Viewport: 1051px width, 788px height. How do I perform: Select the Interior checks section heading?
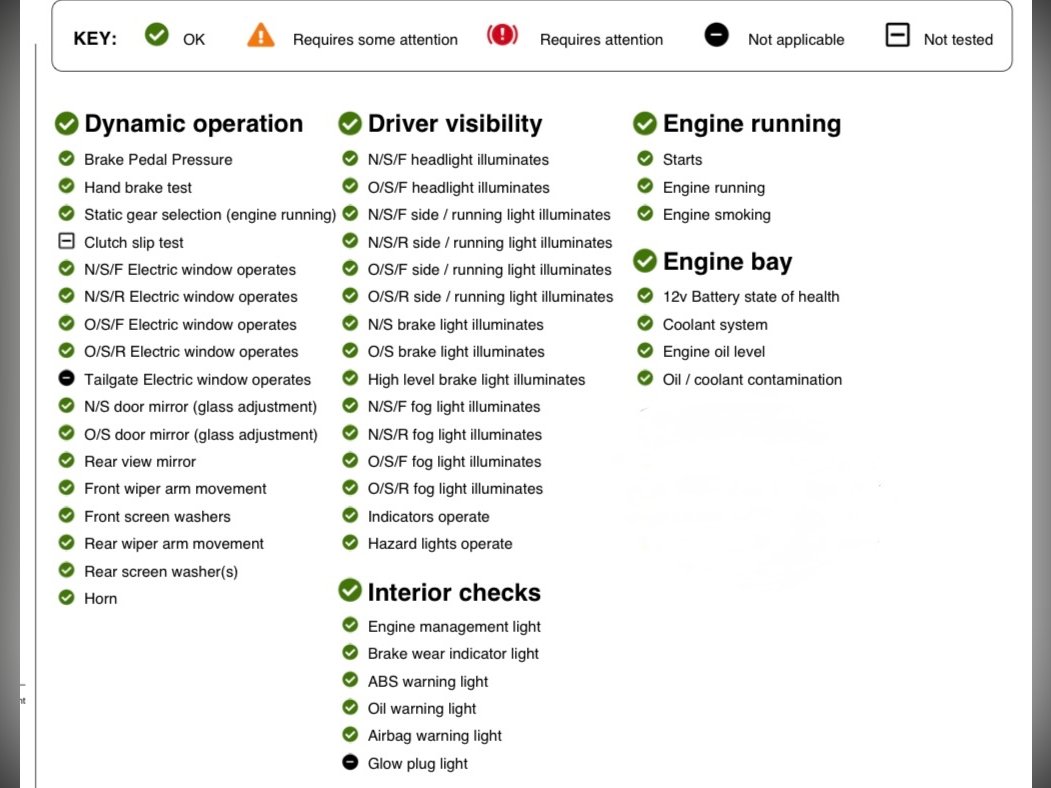pos(453,592)
